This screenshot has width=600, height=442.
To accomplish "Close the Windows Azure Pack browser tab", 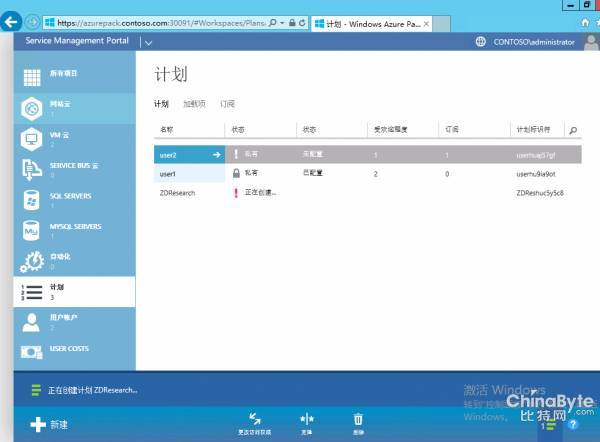I will (x=426, y=24).
